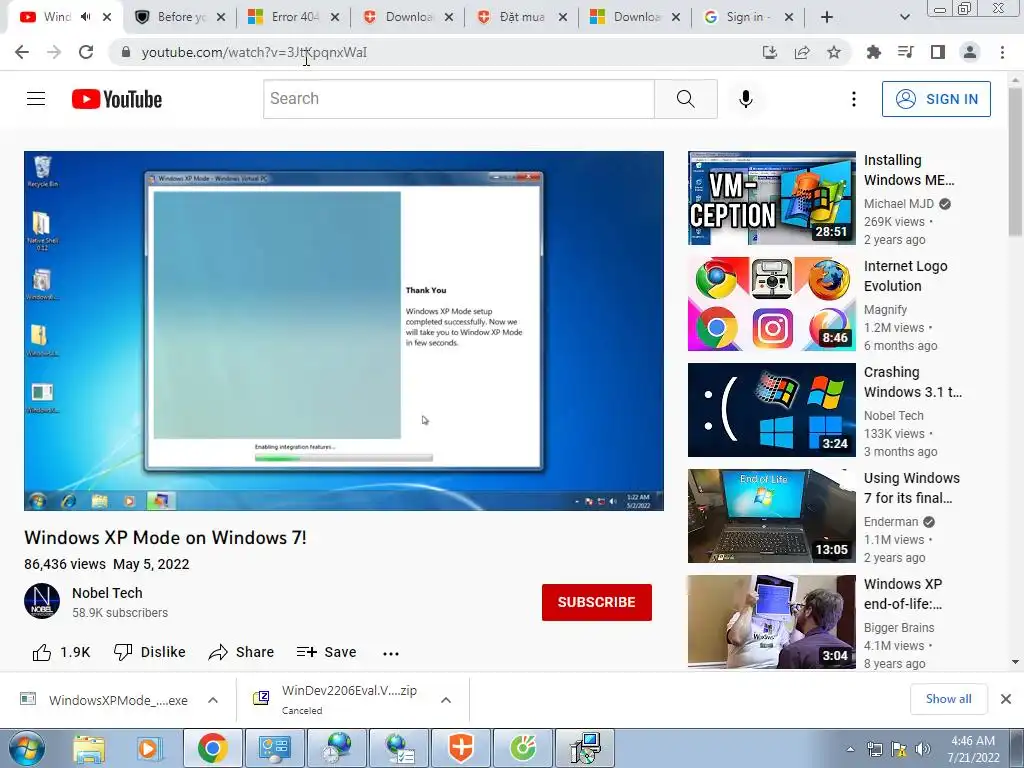
Task: Open taskbar orange shield antivirus icon
Action: (x=461, y=748)
